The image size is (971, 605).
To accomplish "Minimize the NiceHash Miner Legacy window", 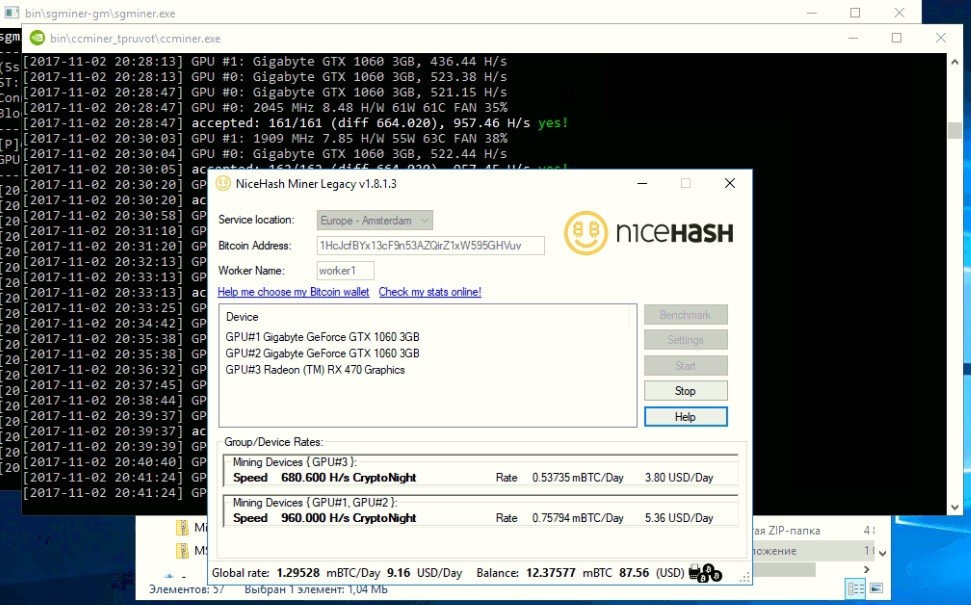I will [x=642, y=183].
